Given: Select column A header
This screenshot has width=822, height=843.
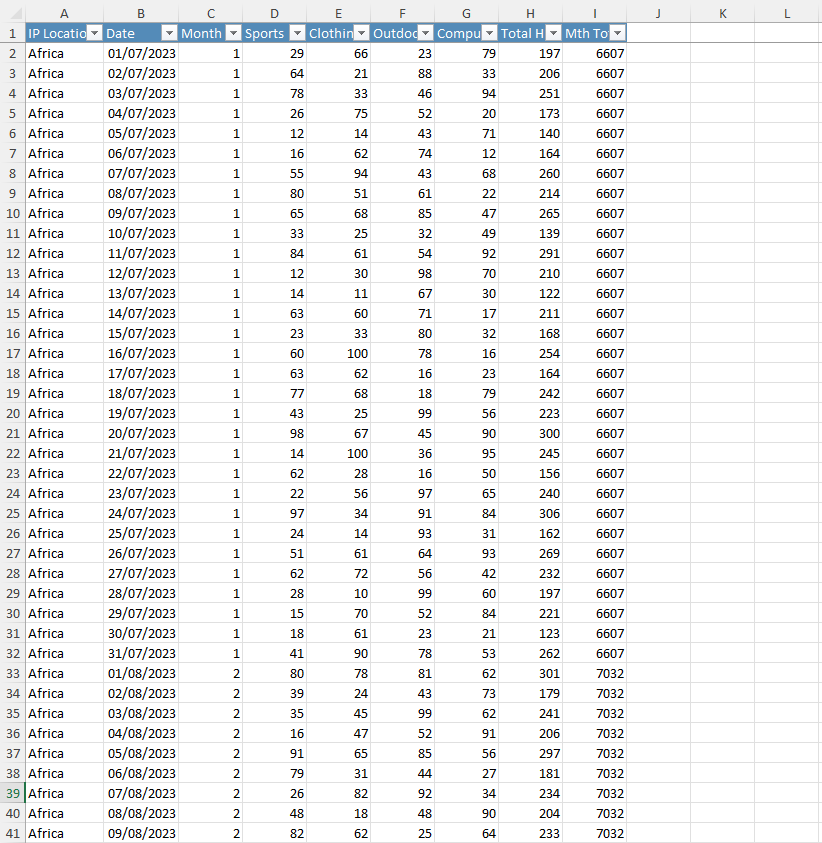Looking at the screenshot, I should [65, 13].
